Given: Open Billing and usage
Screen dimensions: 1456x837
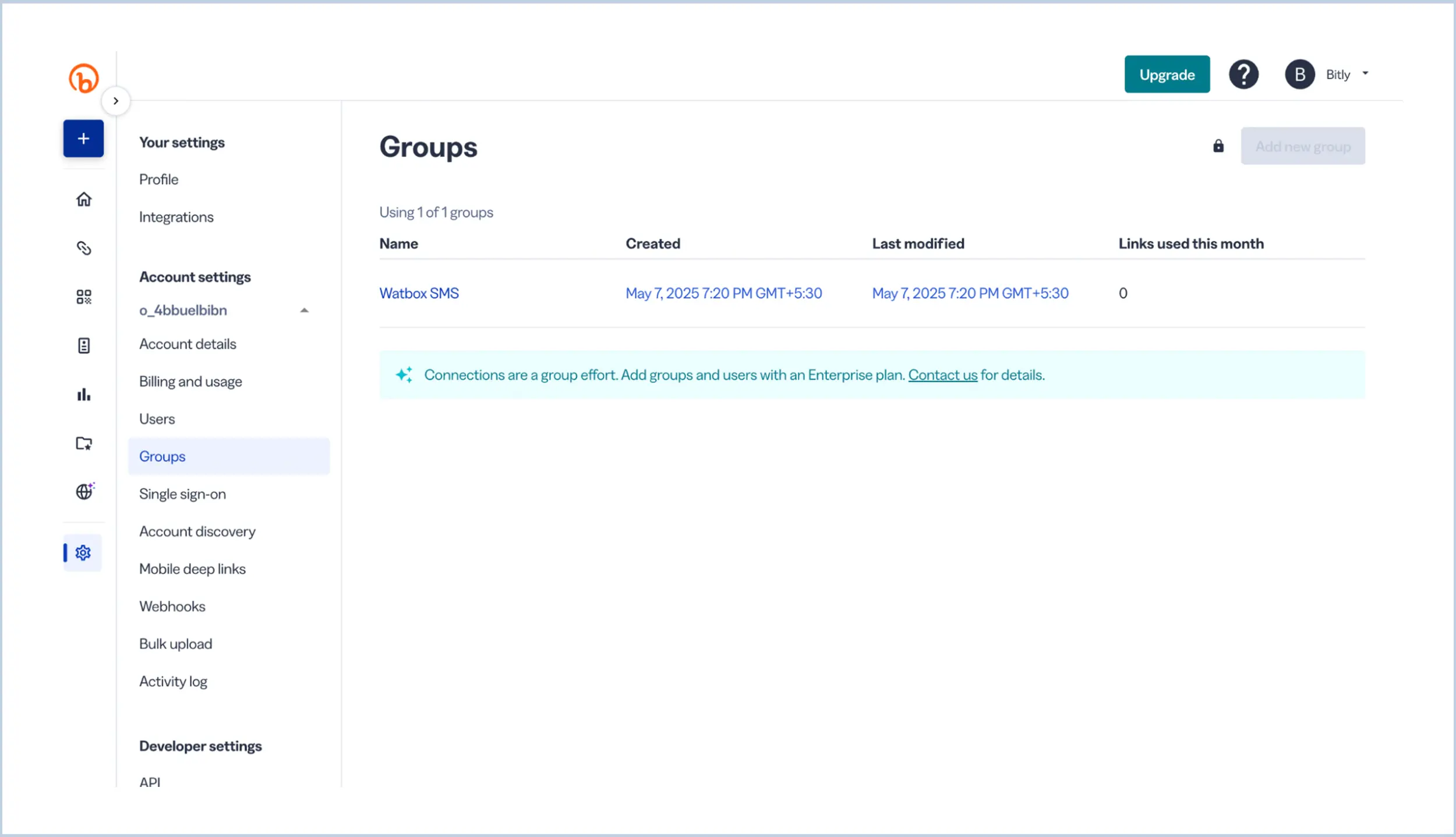Looking at the screenshot, I should pyautogui.click(x=190, y=382).
